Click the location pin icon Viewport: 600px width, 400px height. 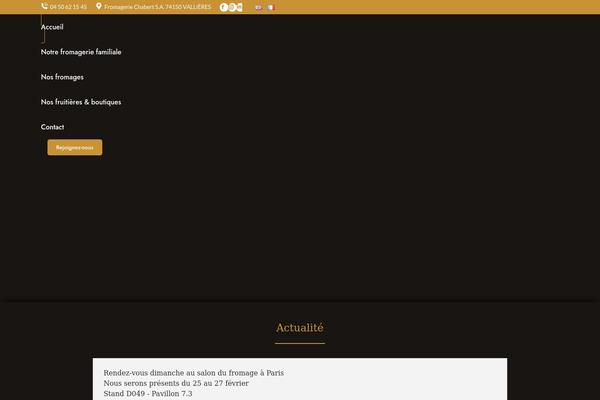[x=99, y=6]
